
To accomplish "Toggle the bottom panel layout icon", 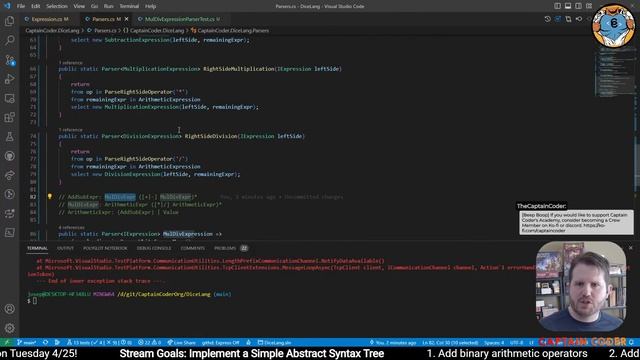I will pos(568,6).
